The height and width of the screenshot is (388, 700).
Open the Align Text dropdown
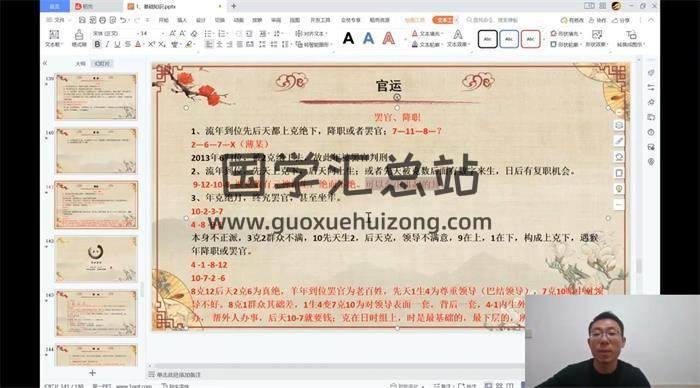[x=311, y=33]
